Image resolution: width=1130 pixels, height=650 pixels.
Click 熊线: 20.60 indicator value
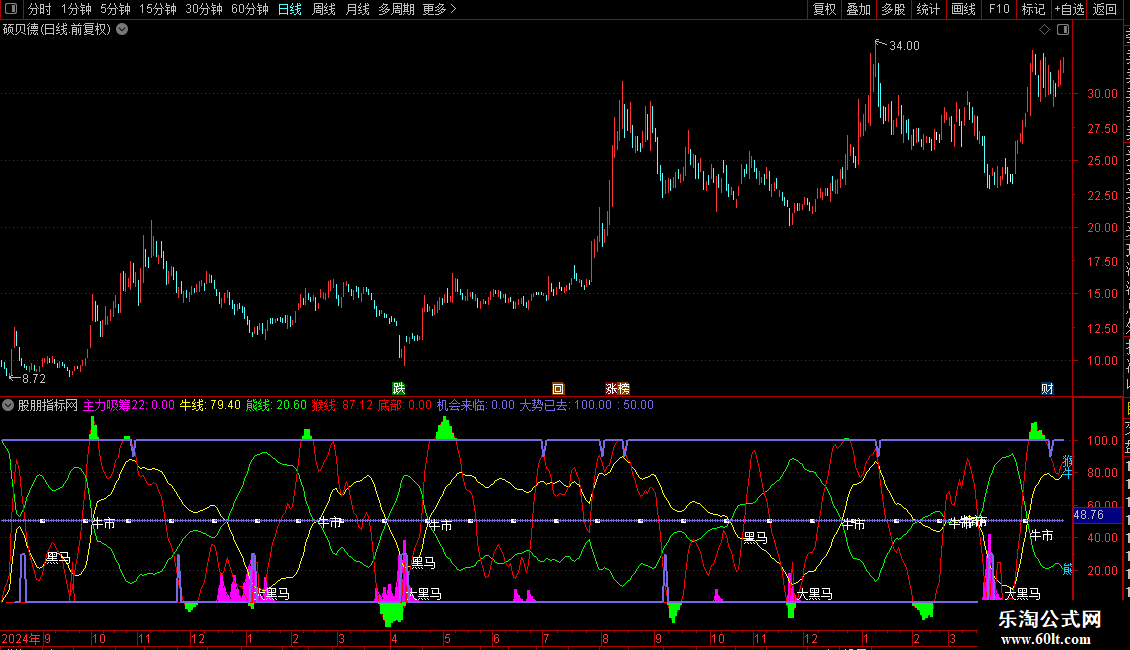pyautogui.click(x=276, y=405)
